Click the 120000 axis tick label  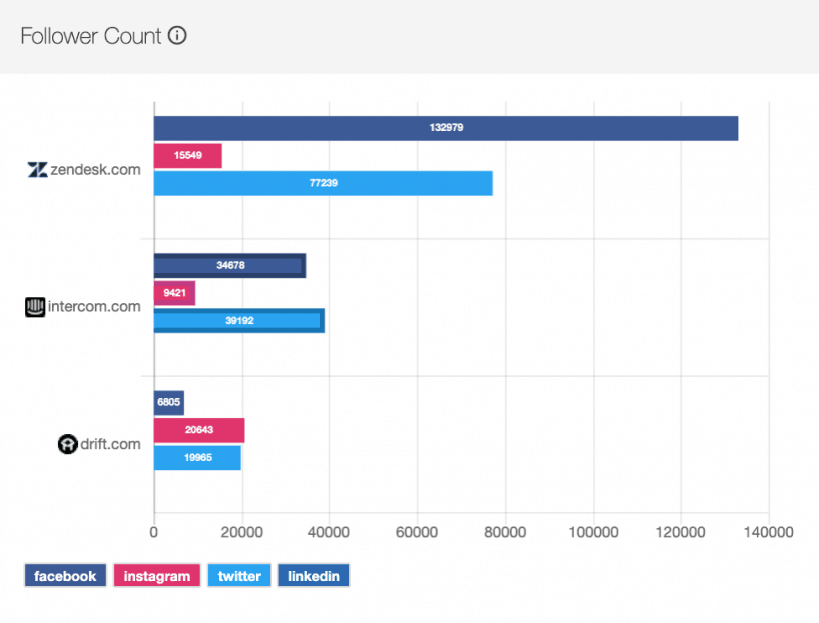681,532
